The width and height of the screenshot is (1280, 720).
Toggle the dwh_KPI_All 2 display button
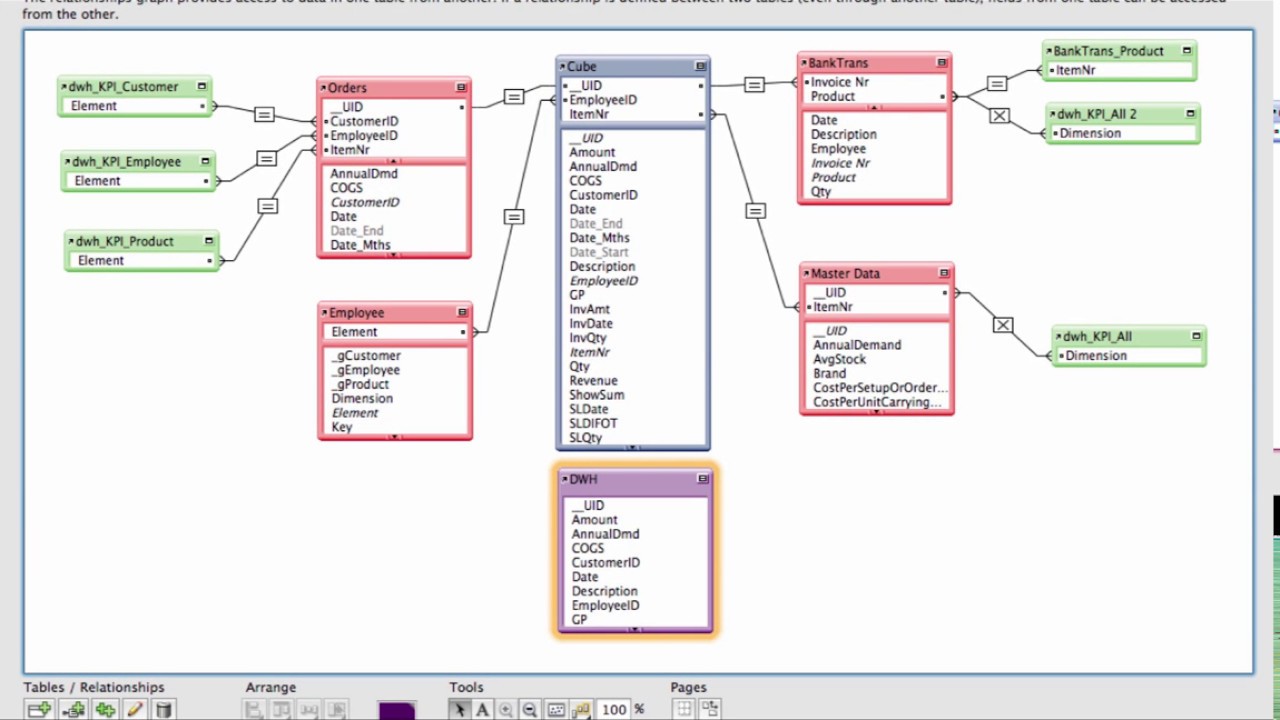[1190, 114]
